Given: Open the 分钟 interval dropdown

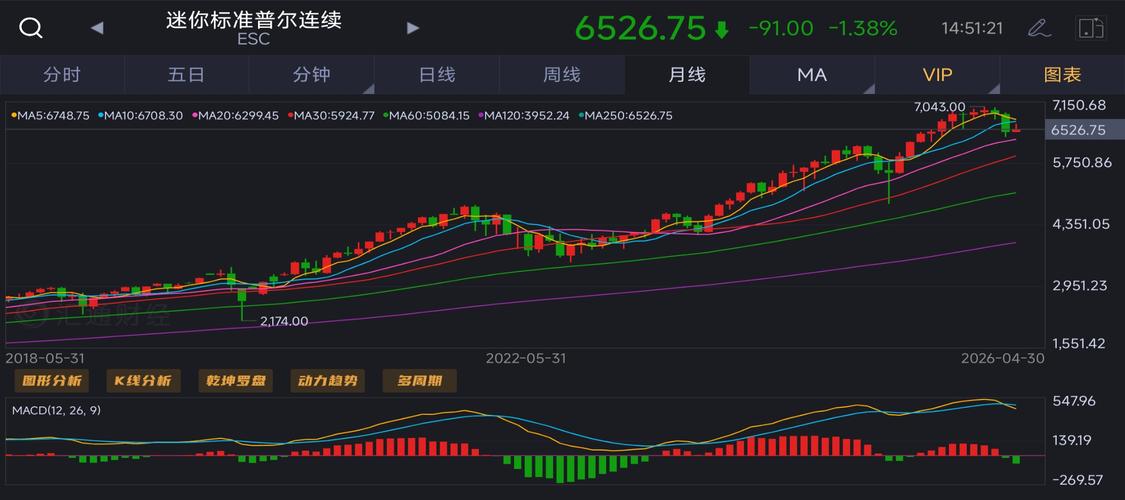Looking at the screenshot, I should click(311, 75).
